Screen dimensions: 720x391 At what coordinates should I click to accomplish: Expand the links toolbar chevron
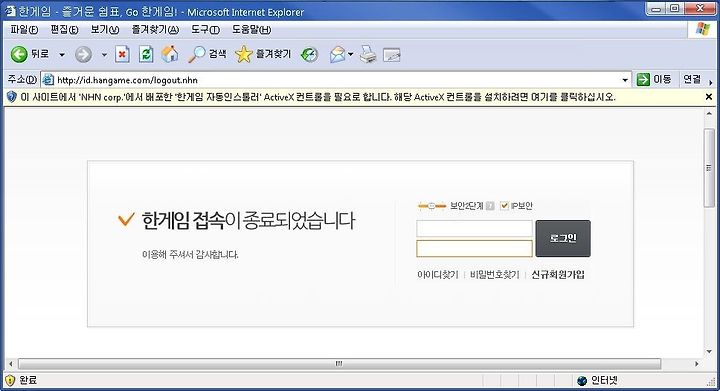(x=711, y=83)
